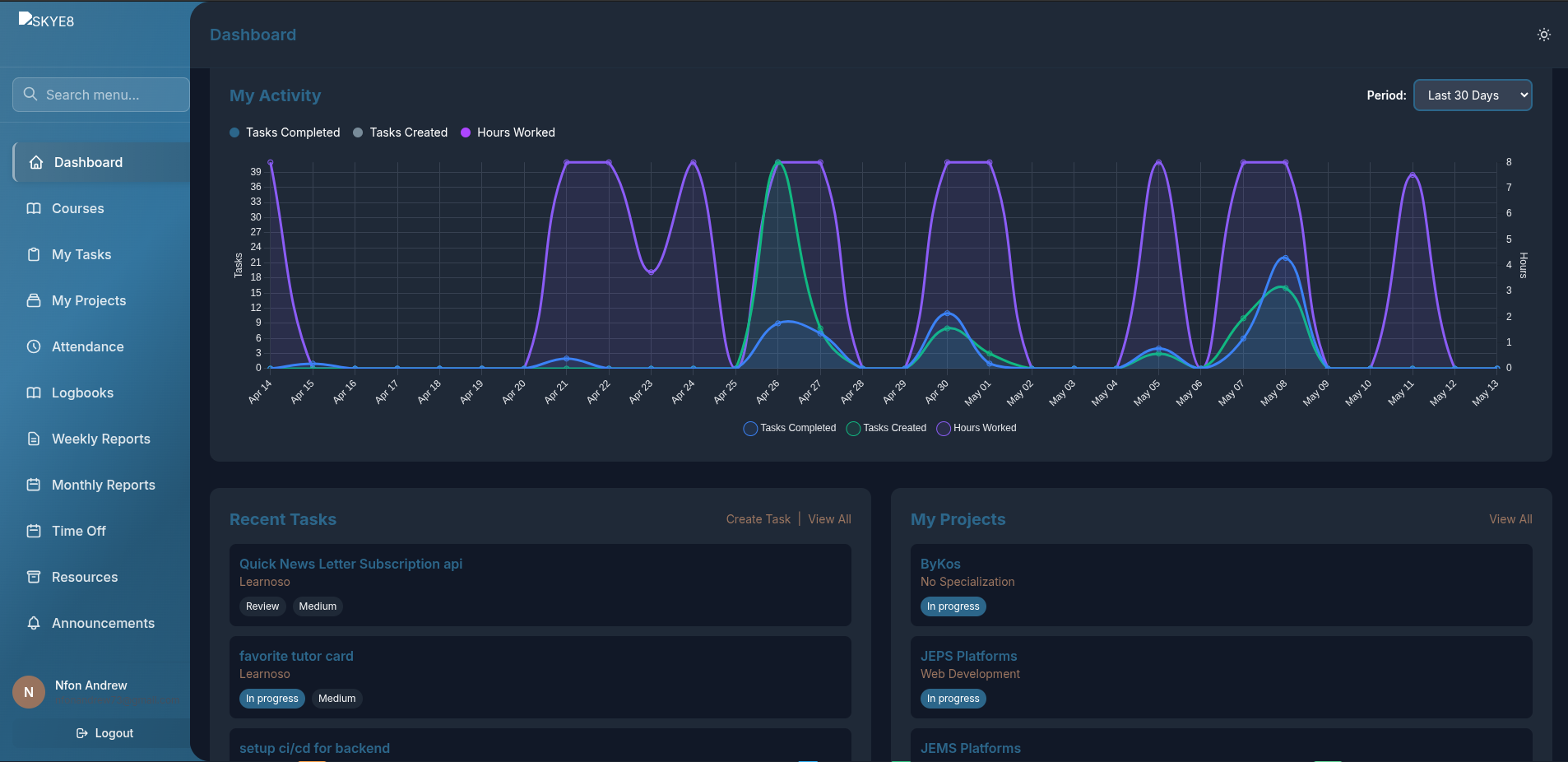1568x762 pixels.
Task: Click the Courses book icon
Action: coord(34,208)
